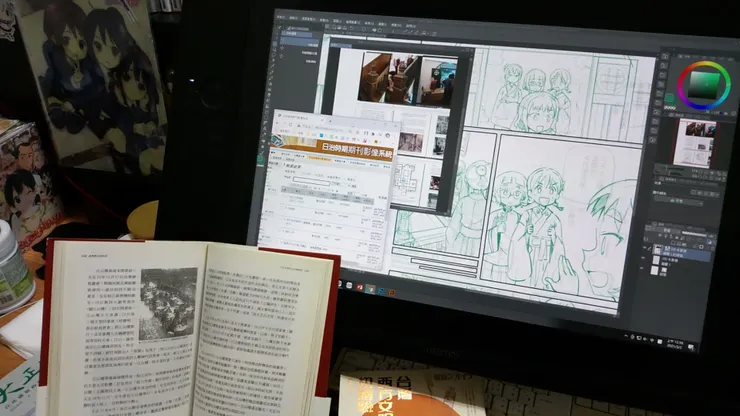Image resolution: width=740 pixels, height=416 pixels.
Task: Click the Navigator zoom slider below the preview
Action: [669, 170]
